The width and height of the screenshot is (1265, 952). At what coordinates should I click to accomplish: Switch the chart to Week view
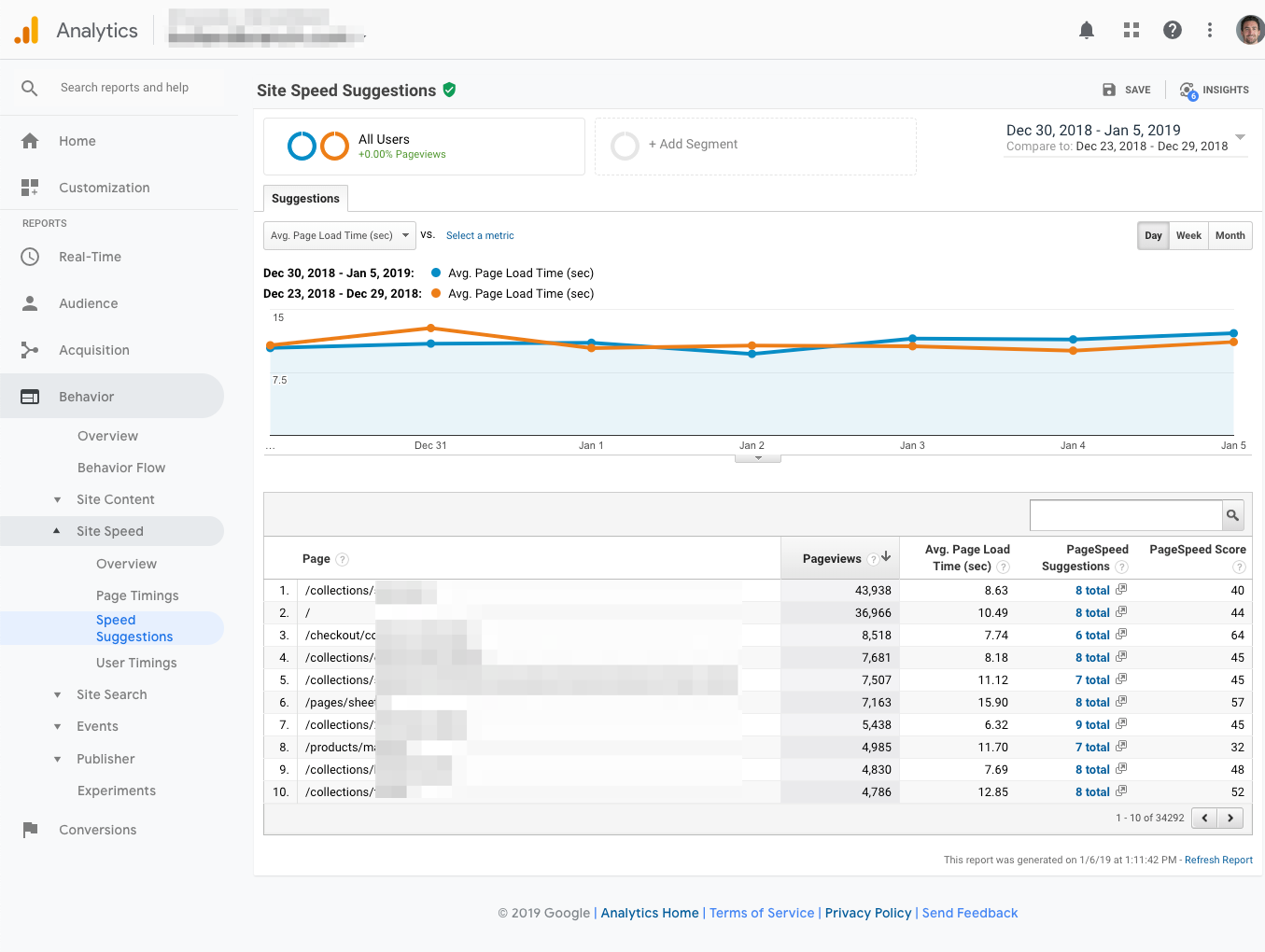1188,235
